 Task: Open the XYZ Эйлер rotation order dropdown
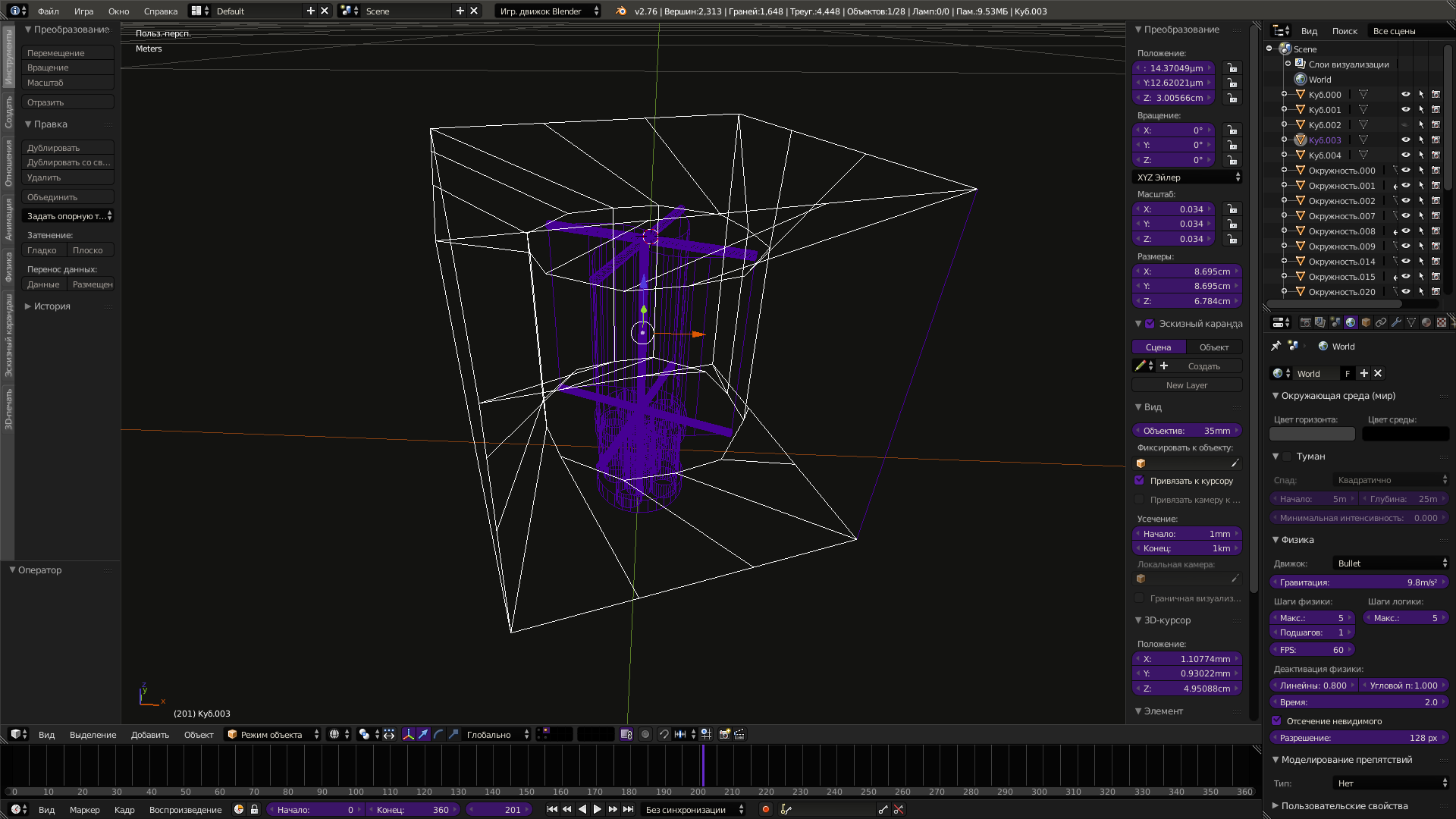pos(1187,177)
